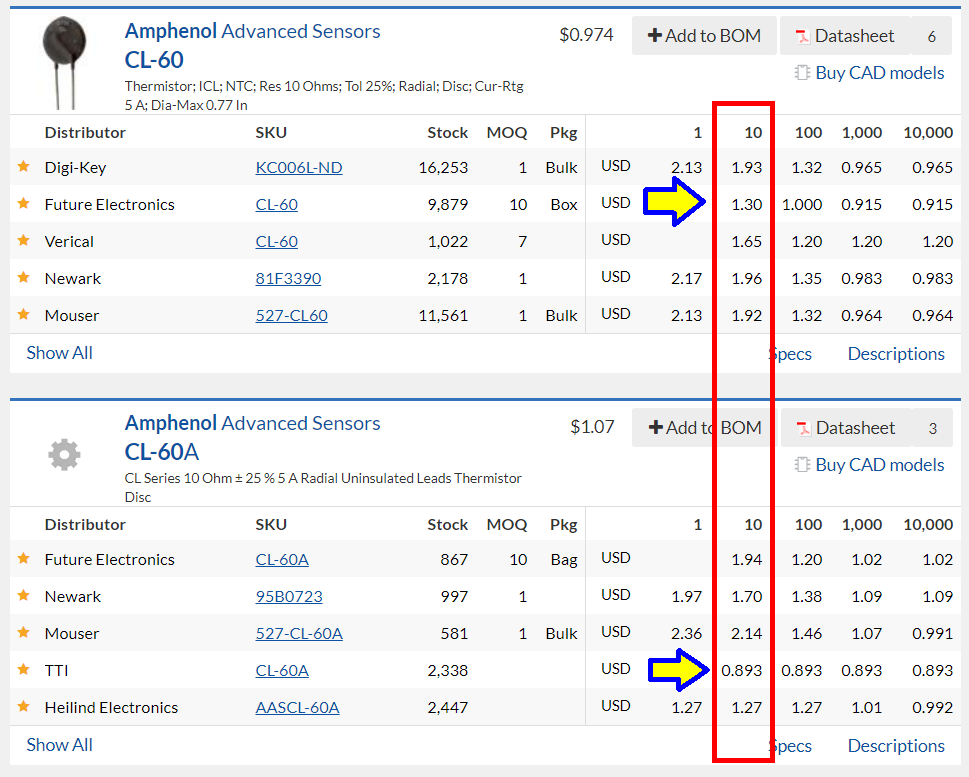Click Mouser stock value 11,561
The image size is (969, 777).
click(x=443, y=316)
